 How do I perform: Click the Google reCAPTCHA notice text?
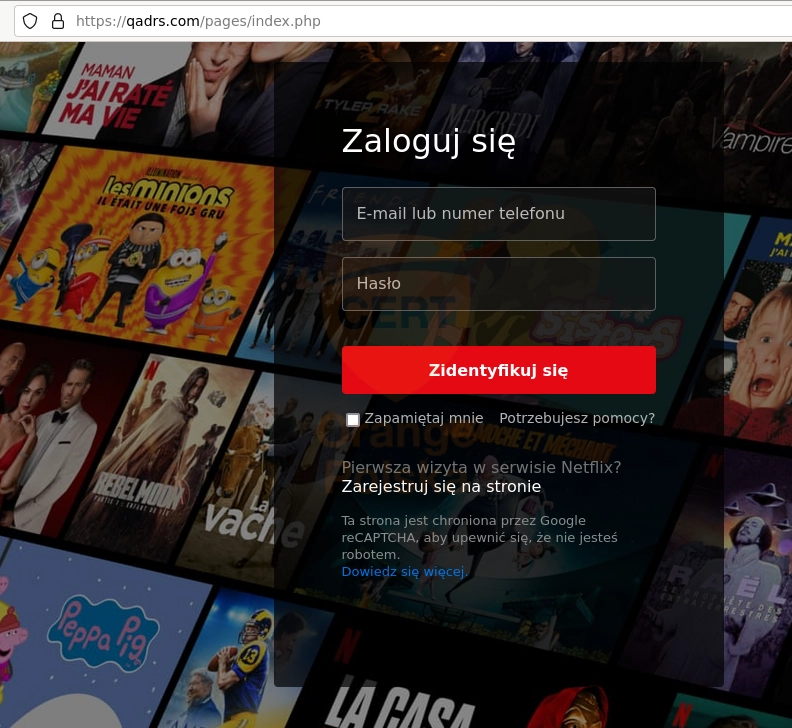(x=480, y=537)
